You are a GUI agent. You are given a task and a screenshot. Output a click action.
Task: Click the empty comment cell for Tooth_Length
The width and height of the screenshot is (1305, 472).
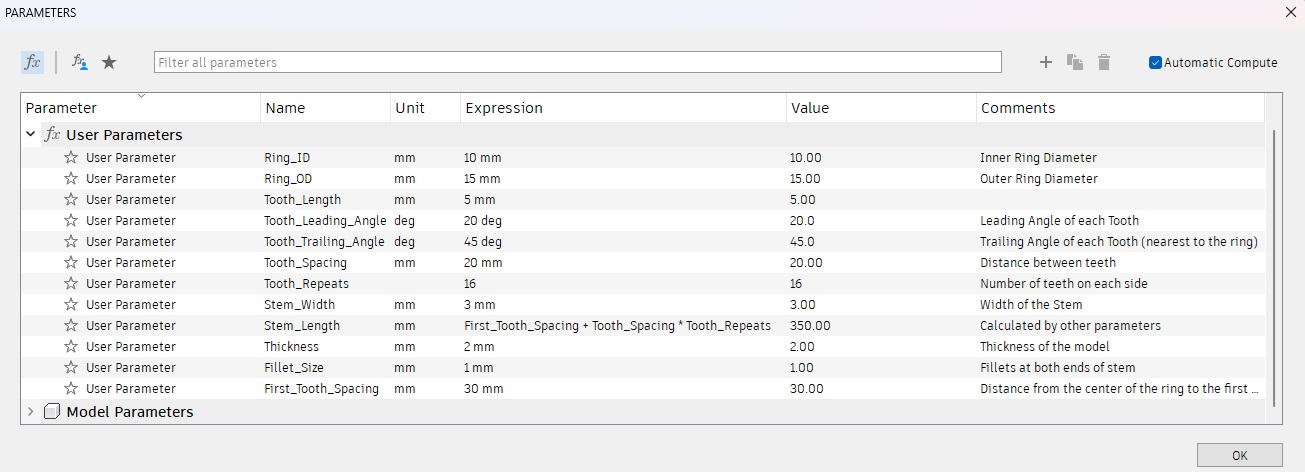[1120, 199]
